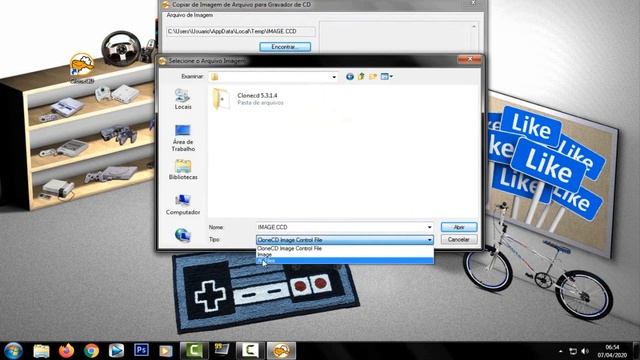Open the taskbar icon showing a photo
The height and width of the screenshot is (360, 640).
click(x=222, y=350)
